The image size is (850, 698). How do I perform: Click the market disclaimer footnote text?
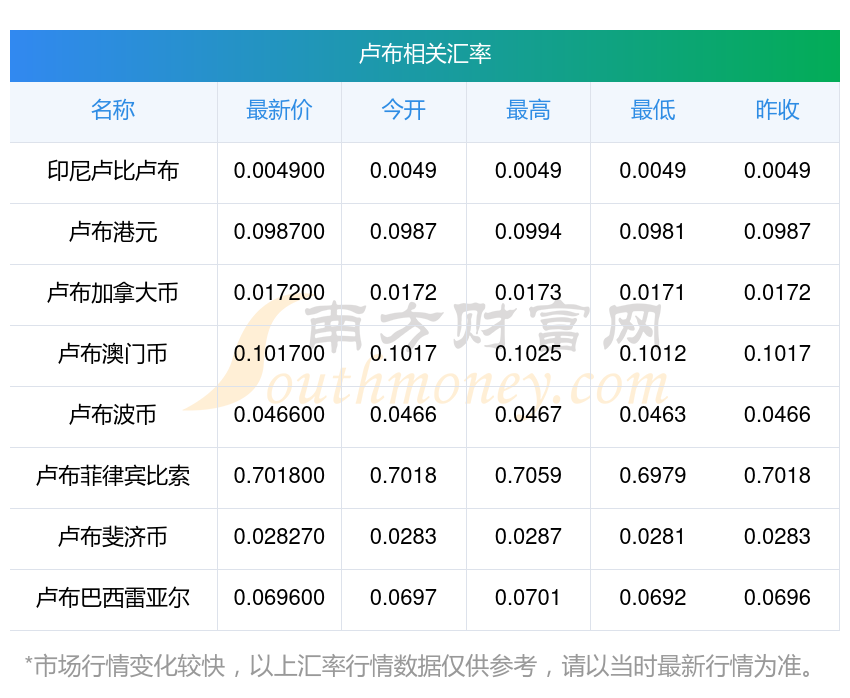(420, 666)
